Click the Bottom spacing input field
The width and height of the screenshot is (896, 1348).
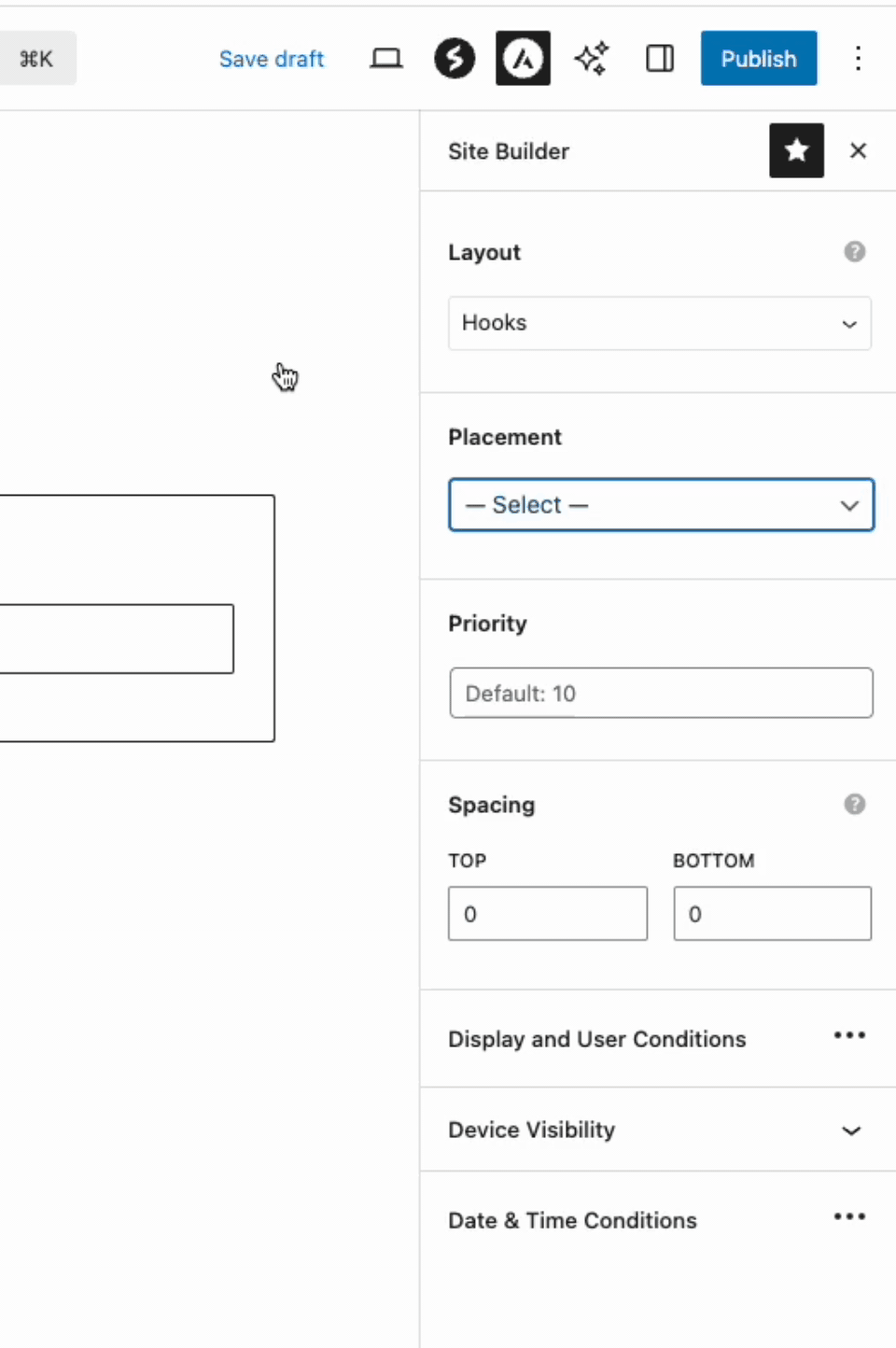[772, 914]
